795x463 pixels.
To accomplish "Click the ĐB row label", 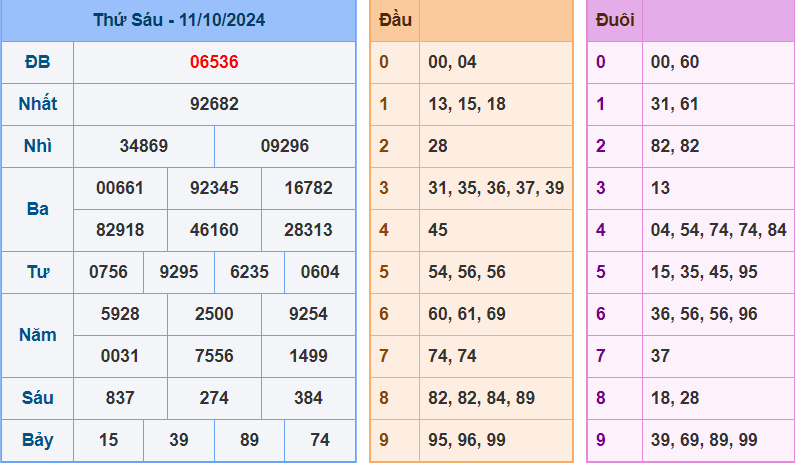I will [x=38, y=62].
